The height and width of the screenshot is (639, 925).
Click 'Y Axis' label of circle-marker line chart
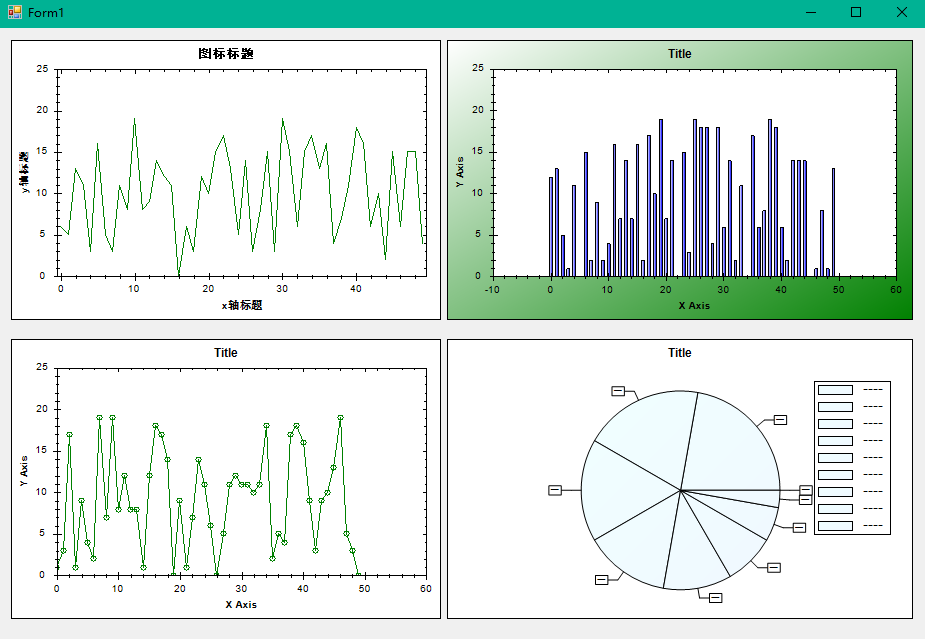pos(24,471)
